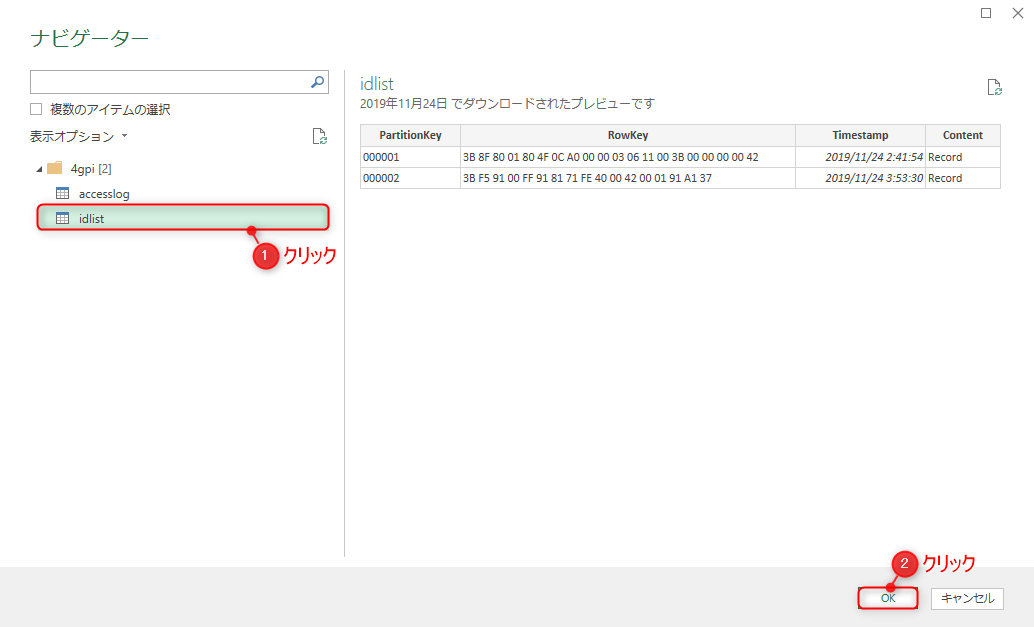Click the search magnifier icon

pyautogui.click(x=317, y=82)
